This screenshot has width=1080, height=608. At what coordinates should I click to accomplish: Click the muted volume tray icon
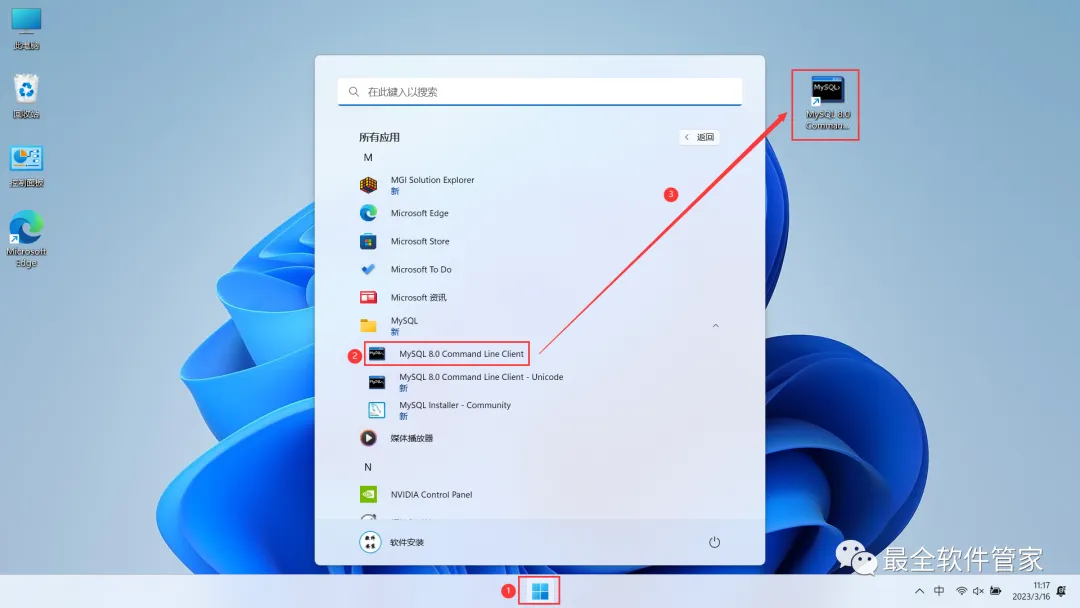tap(978, 591)
